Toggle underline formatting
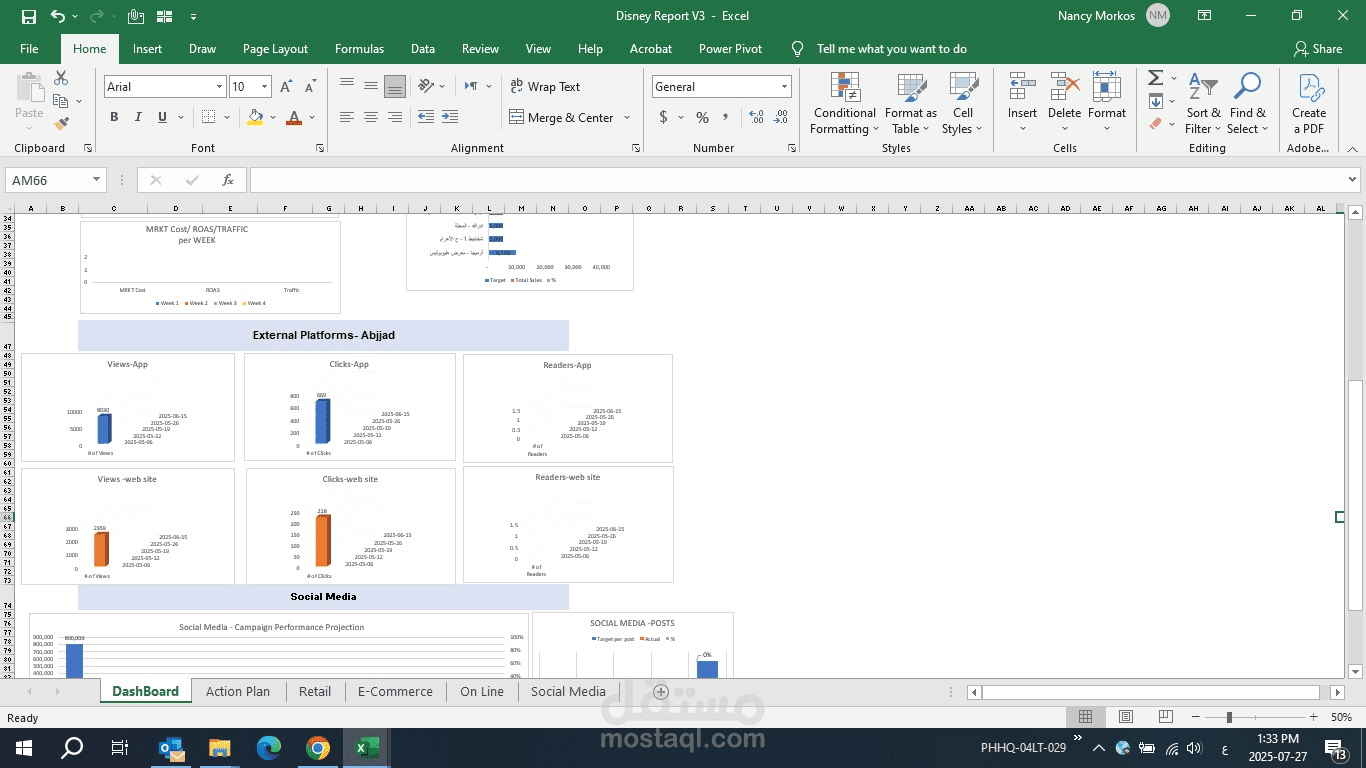Viewport: 1366px width, 768px height. pos(163,118)
